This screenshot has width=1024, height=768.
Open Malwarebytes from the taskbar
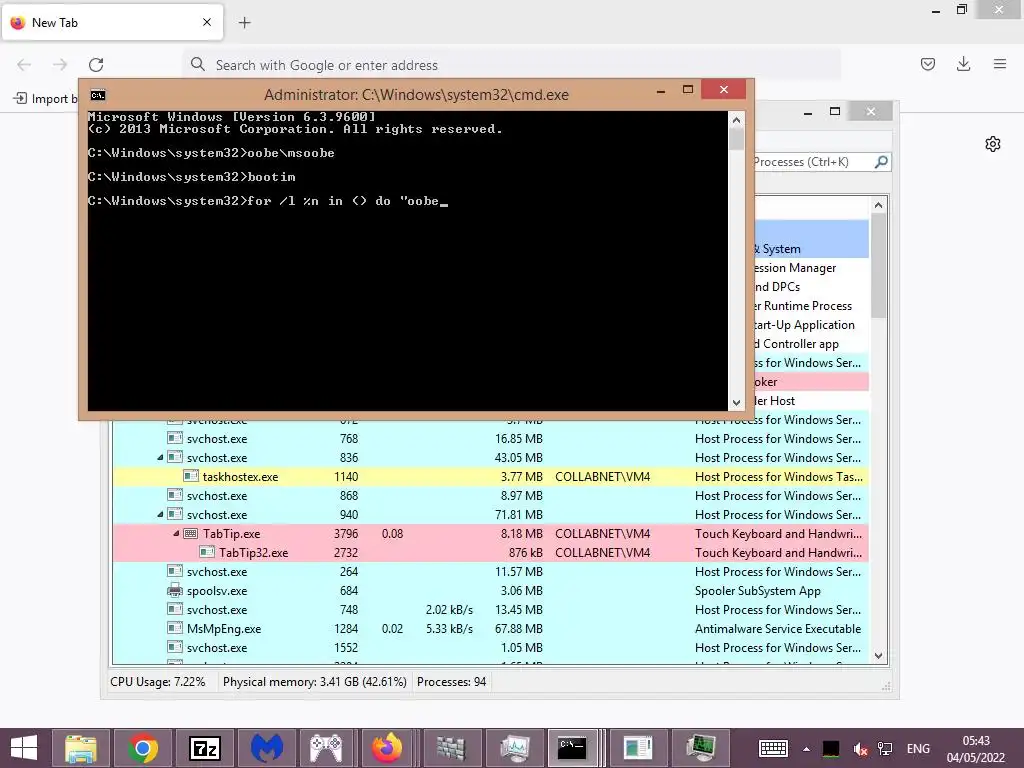tap(266, 748)
